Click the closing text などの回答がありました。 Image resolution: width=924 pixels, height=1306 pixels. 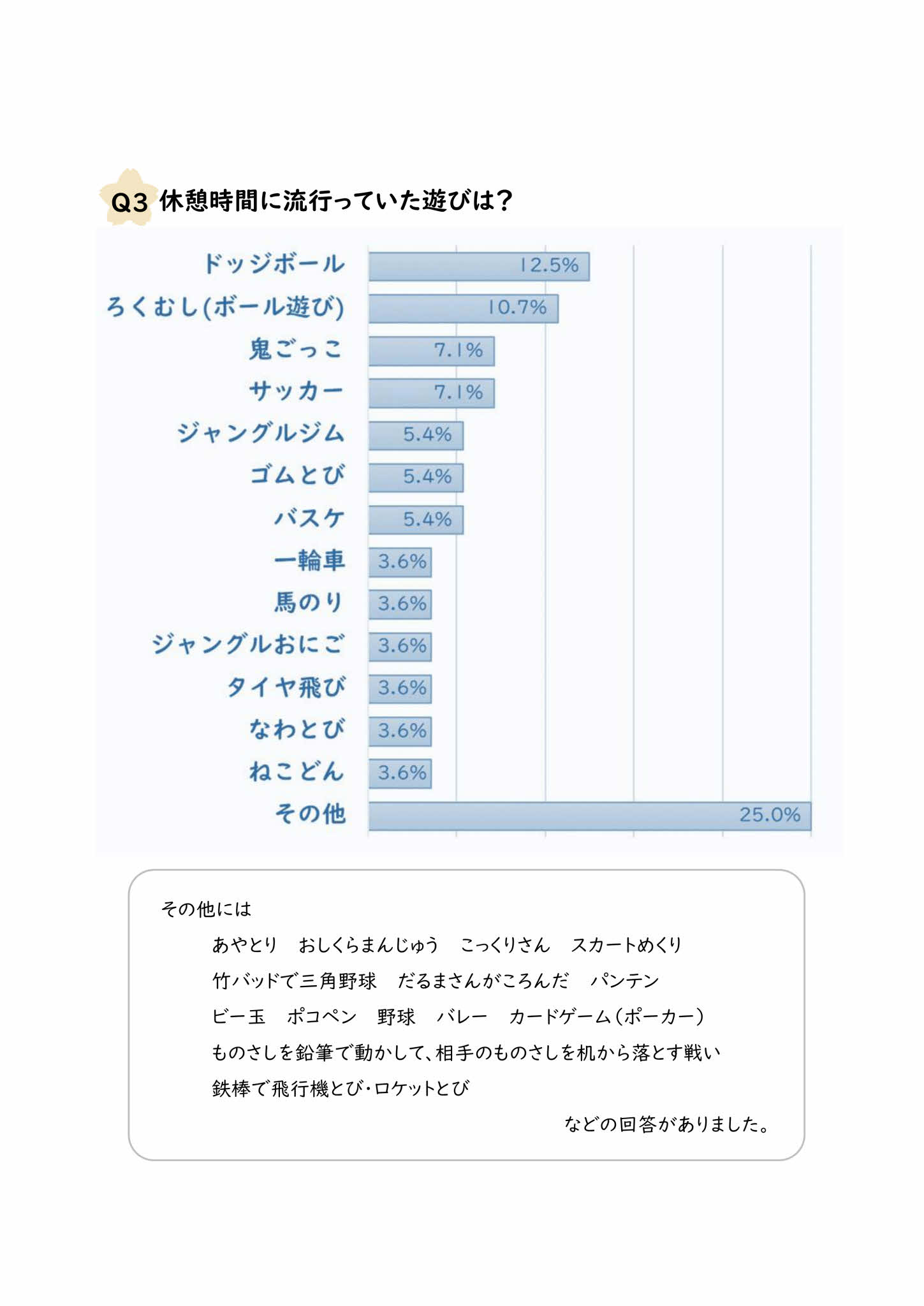[x=668, y=1124]
